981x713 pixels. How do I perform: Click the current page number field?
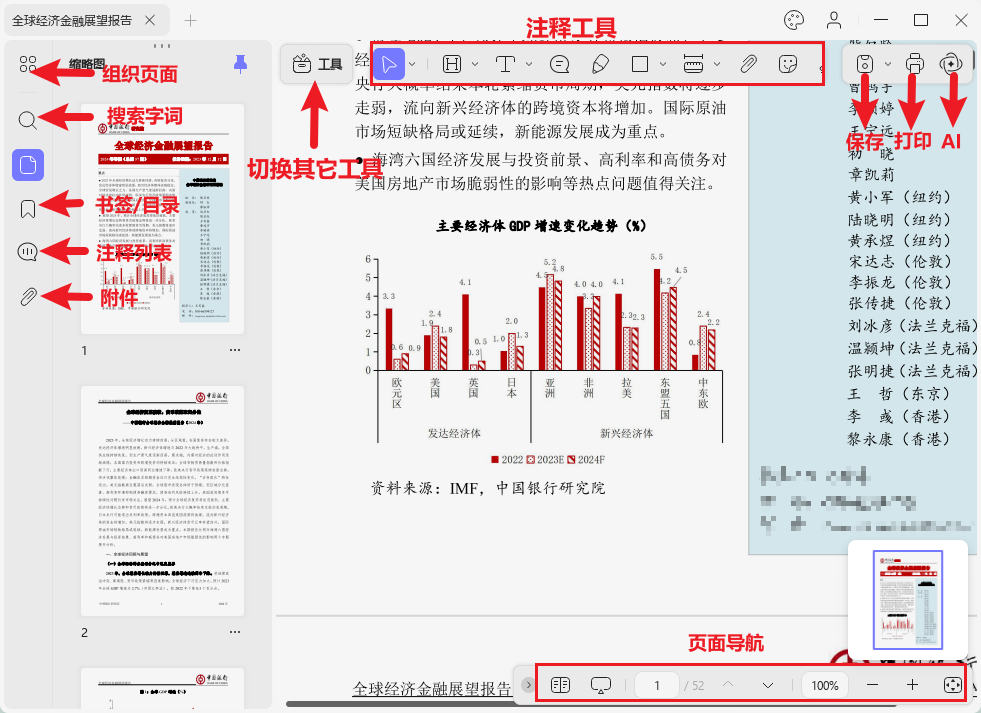pos(657,685)
